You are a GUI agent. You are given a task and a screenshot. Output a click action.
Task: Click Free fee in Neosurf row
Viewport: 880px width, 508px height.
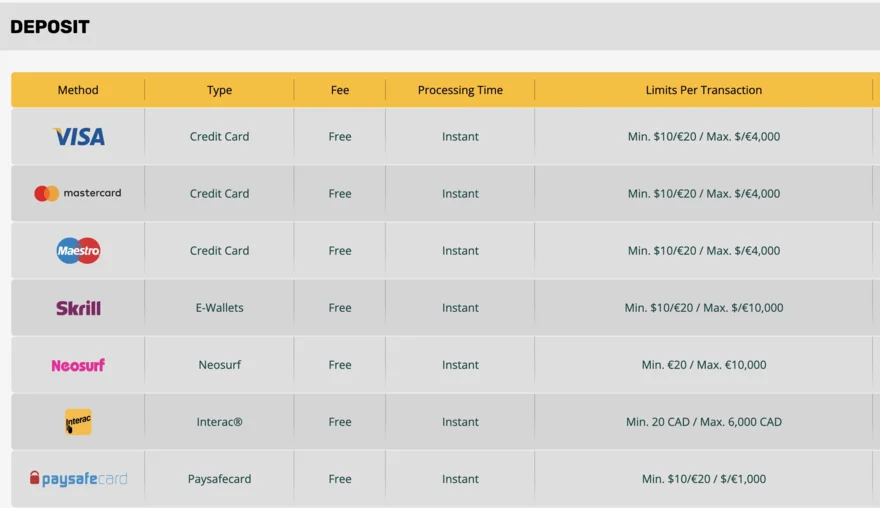pyautogui.click(x=340, y=365)
